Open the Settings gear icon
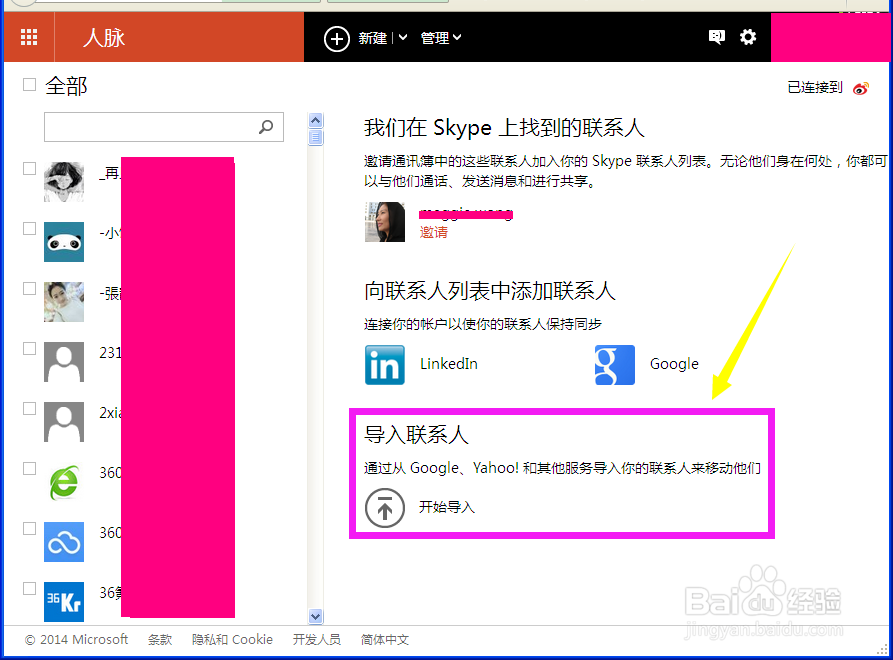893x660 pixels. point(748,36)
